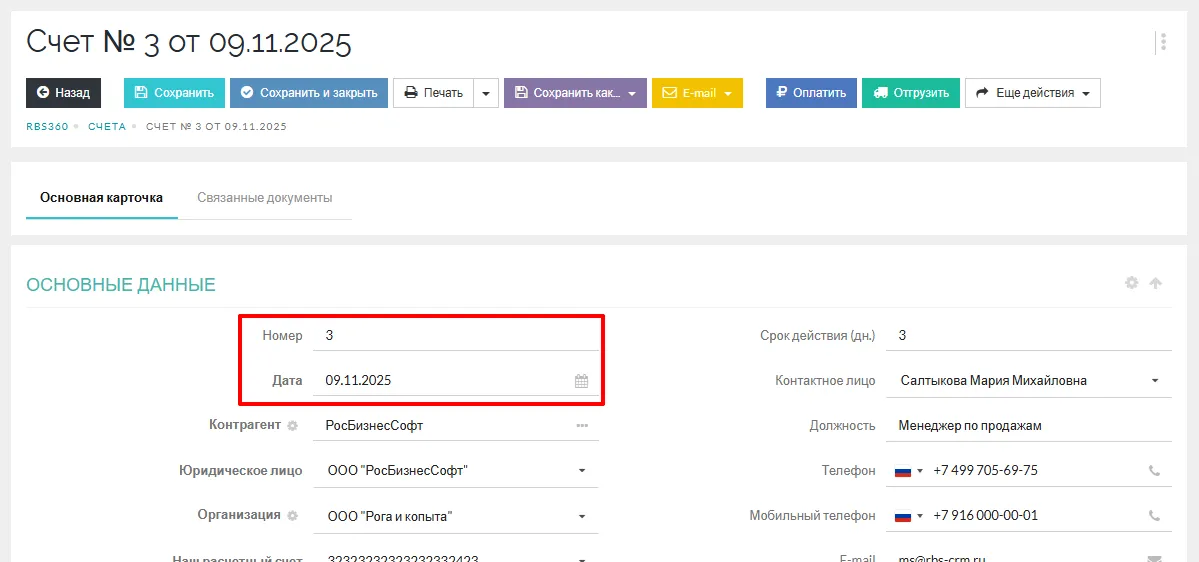
Task: Click gear icon next to Организация label
Action: pos(293,516)
